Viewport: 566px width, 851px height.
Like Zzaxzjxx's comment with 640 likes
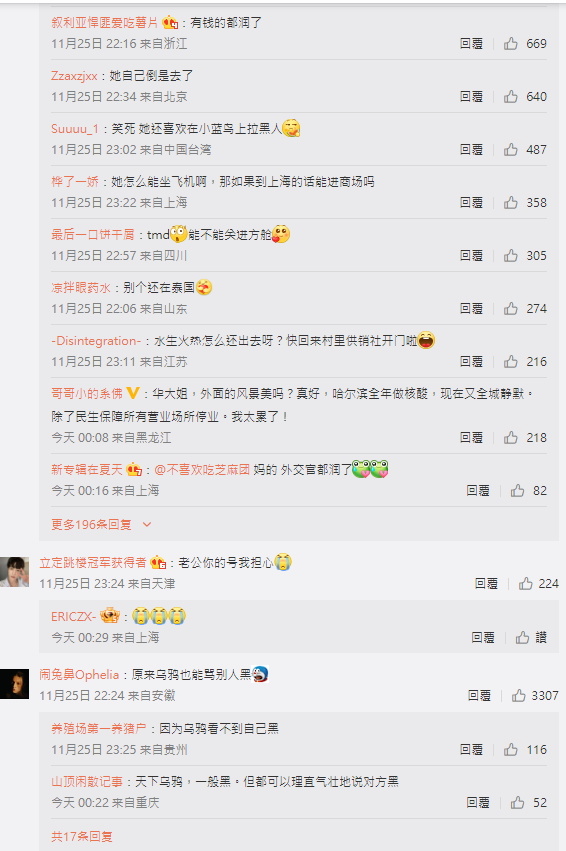511,97
